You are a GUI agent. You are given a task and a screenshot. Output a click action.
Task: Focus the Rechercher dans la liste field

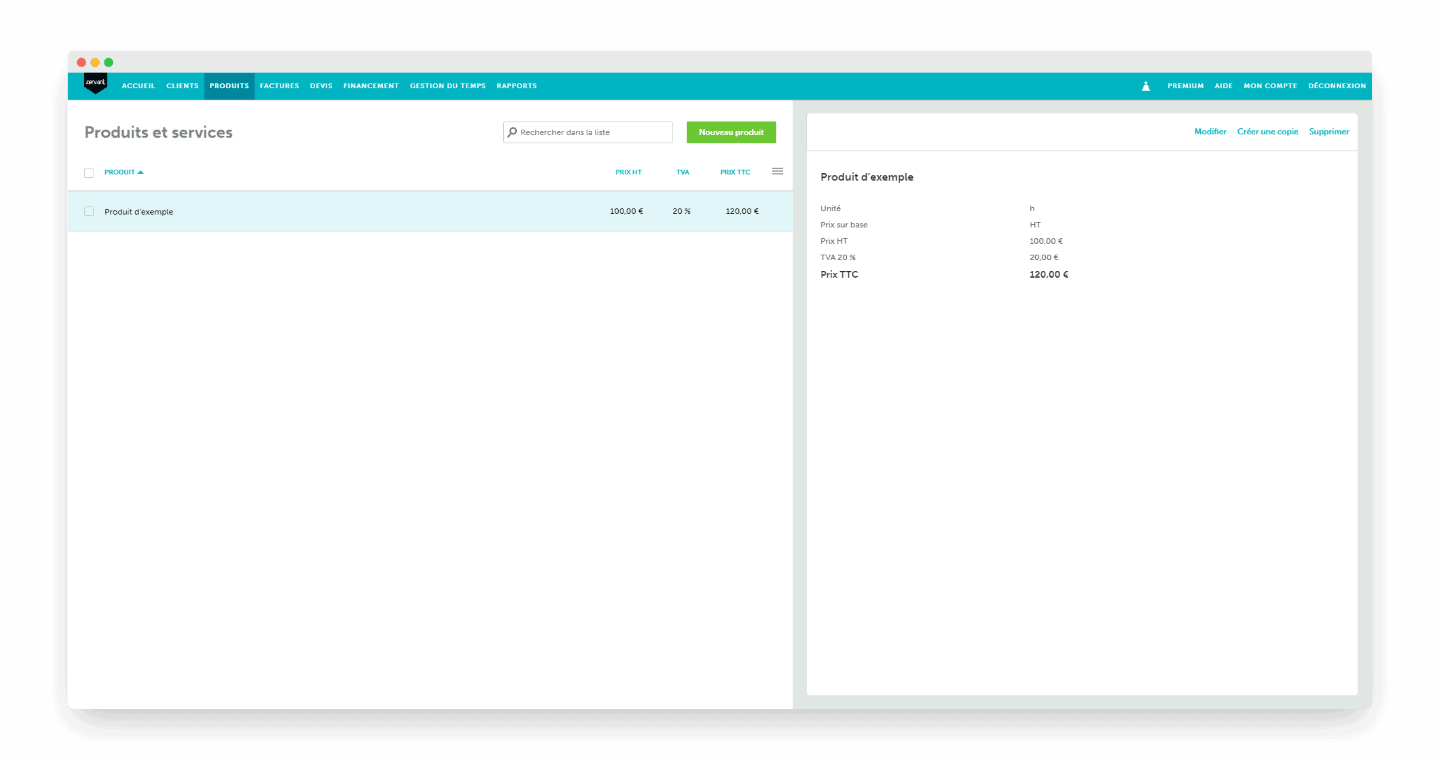(588, 132)
